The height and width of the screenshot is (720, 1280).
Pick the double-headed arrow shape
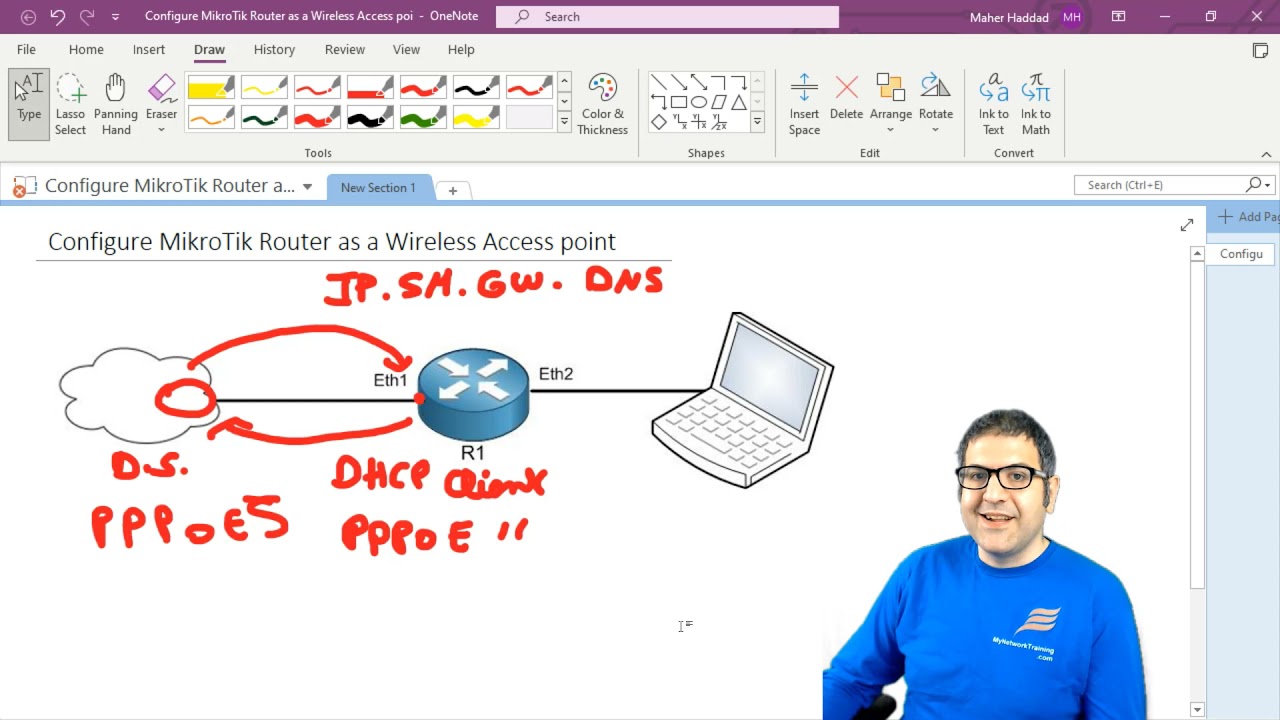click(x=698, y=82)
